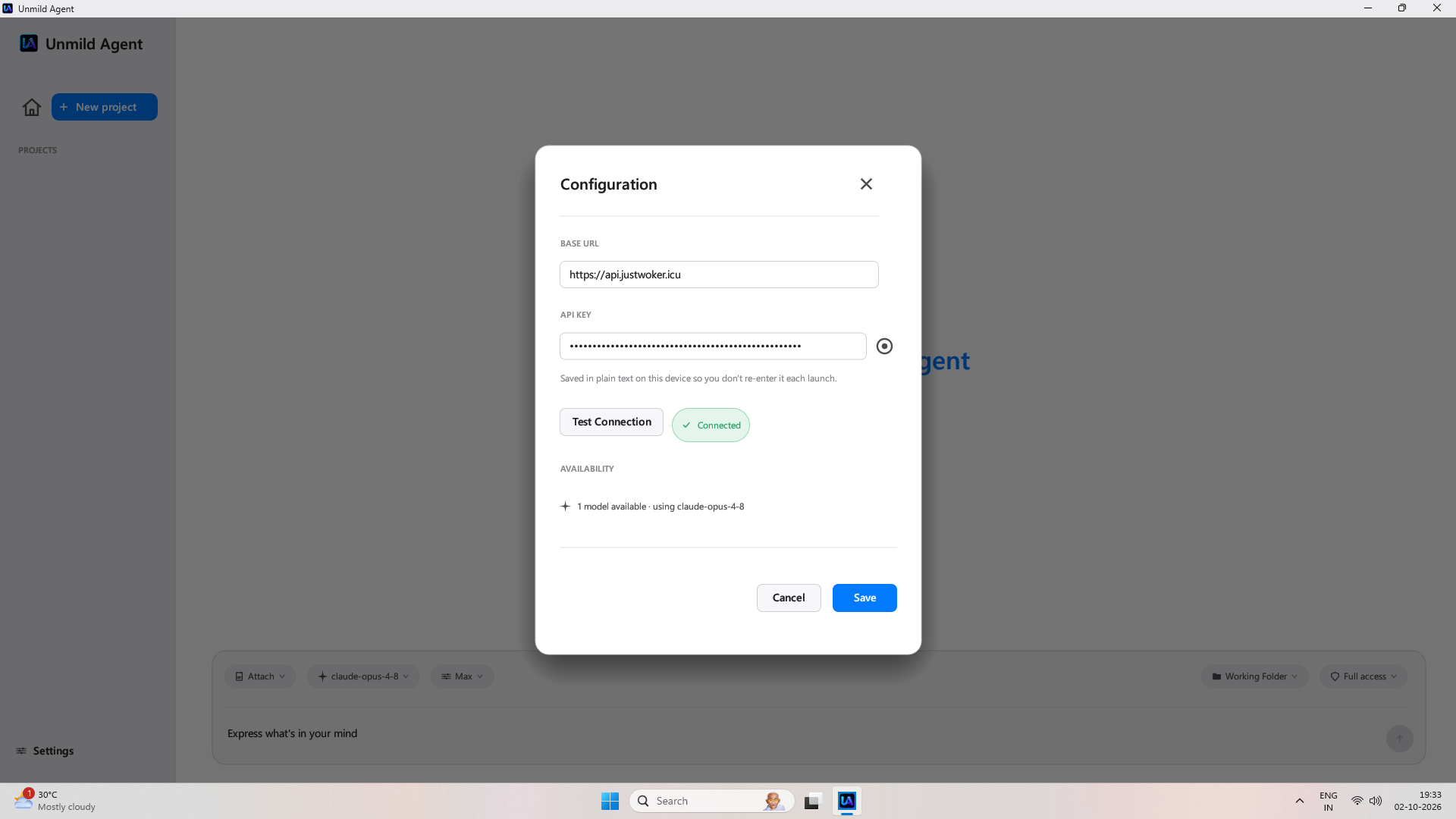Screen dimensions: 1456x819
Task: Click '1 model available · using claude-opus-4-8' text
Action: 661,507
